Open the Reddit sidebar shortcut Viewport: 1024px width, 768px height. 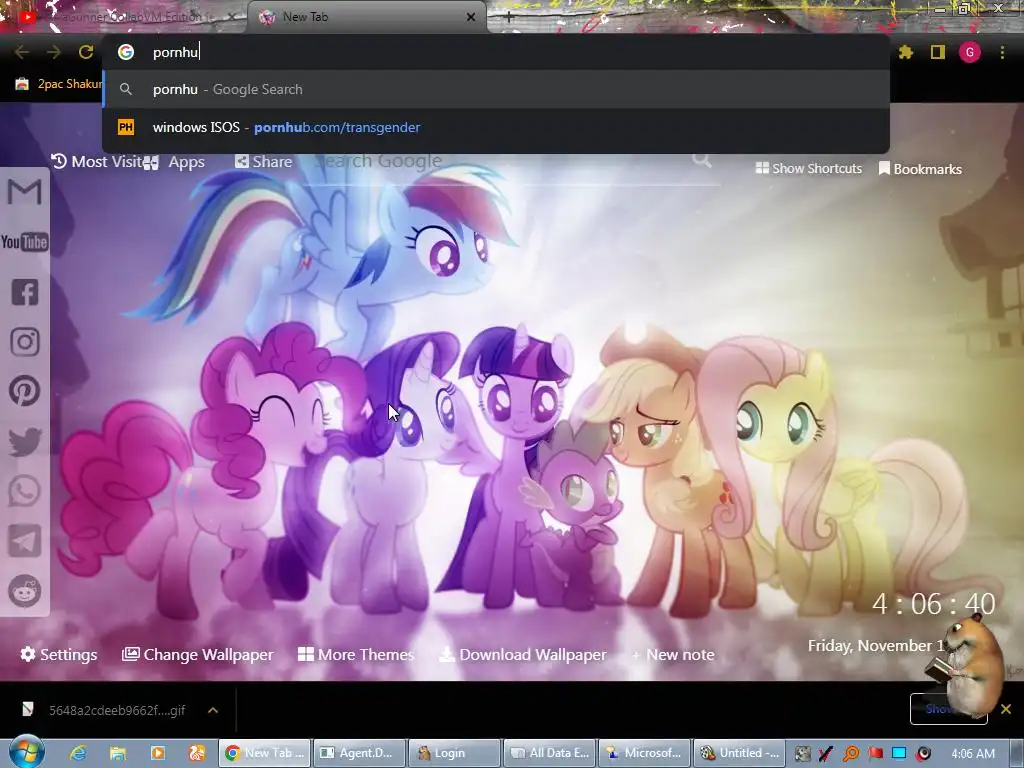pyautogui.click(x=25, y=591)
